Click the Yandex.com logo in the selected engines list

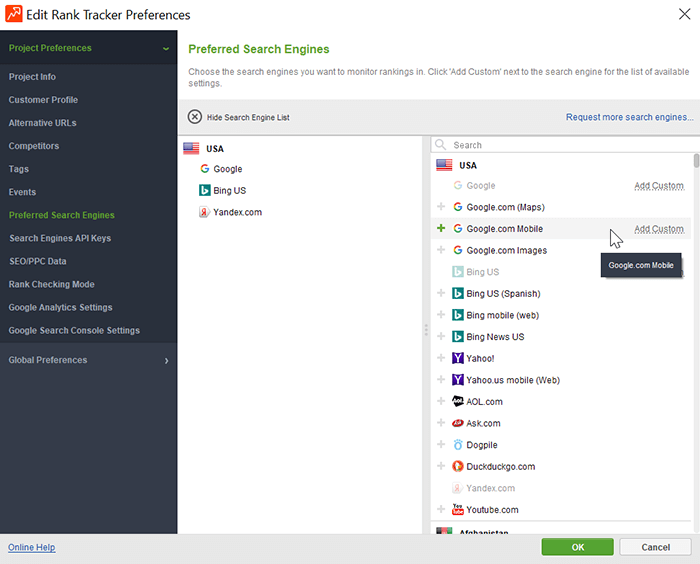pyautogui.click(x=204, y=212)
